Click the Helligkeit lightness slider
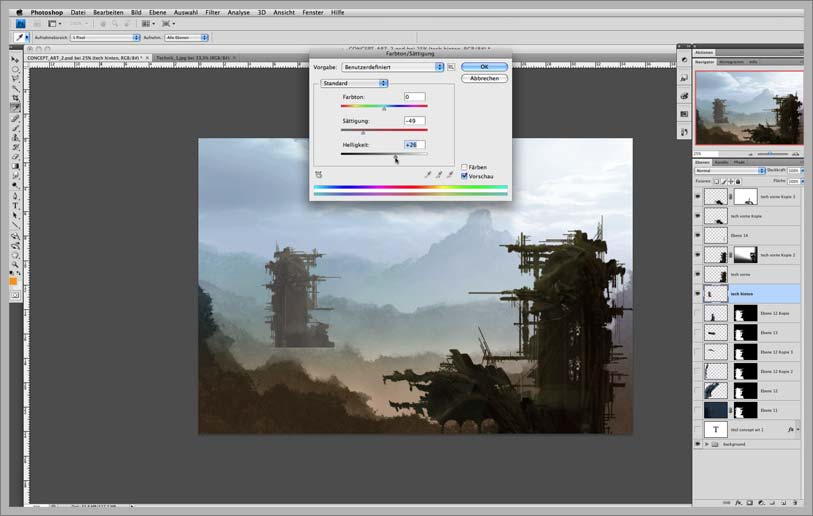 point(384,155)
